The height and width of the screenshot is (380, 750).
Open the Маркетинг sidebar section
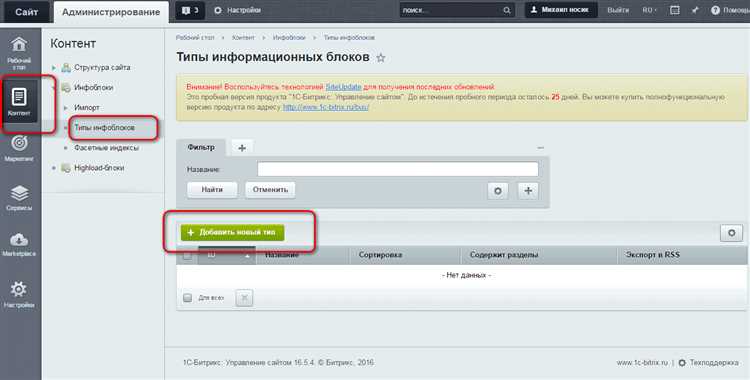19,149
